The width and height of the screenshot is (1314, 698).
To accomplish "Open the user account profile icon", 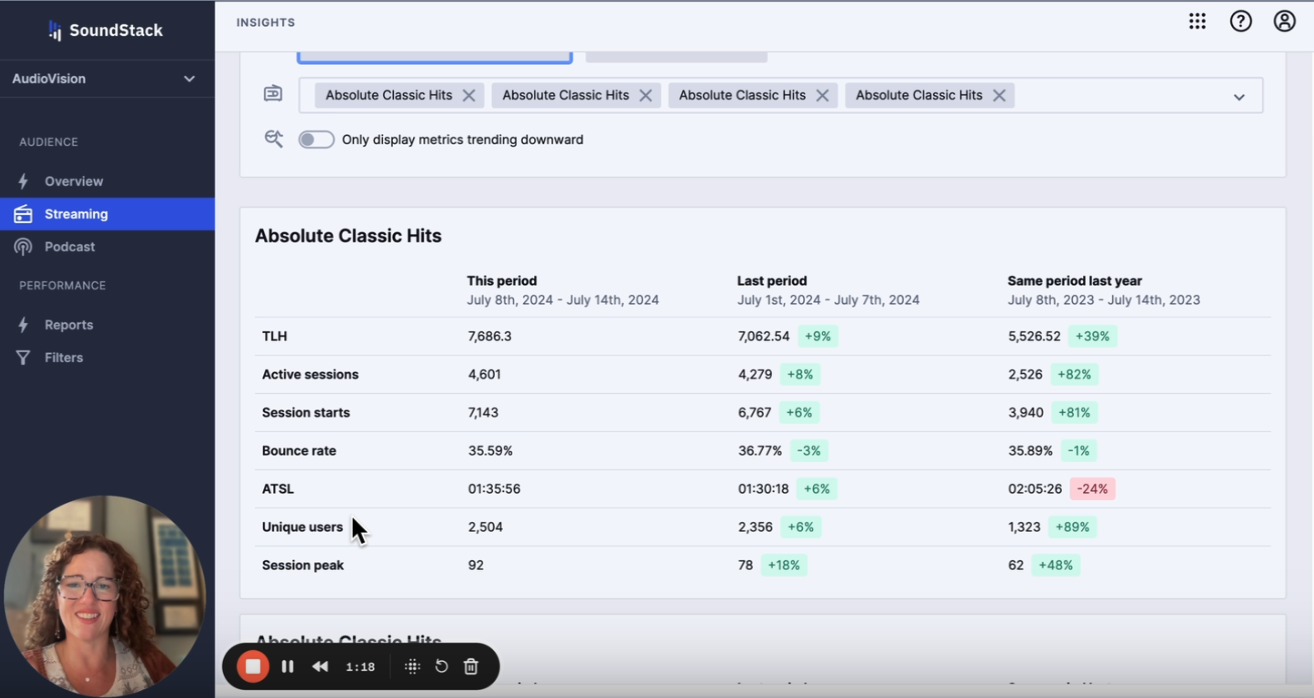I will (x=1284, y=21).
